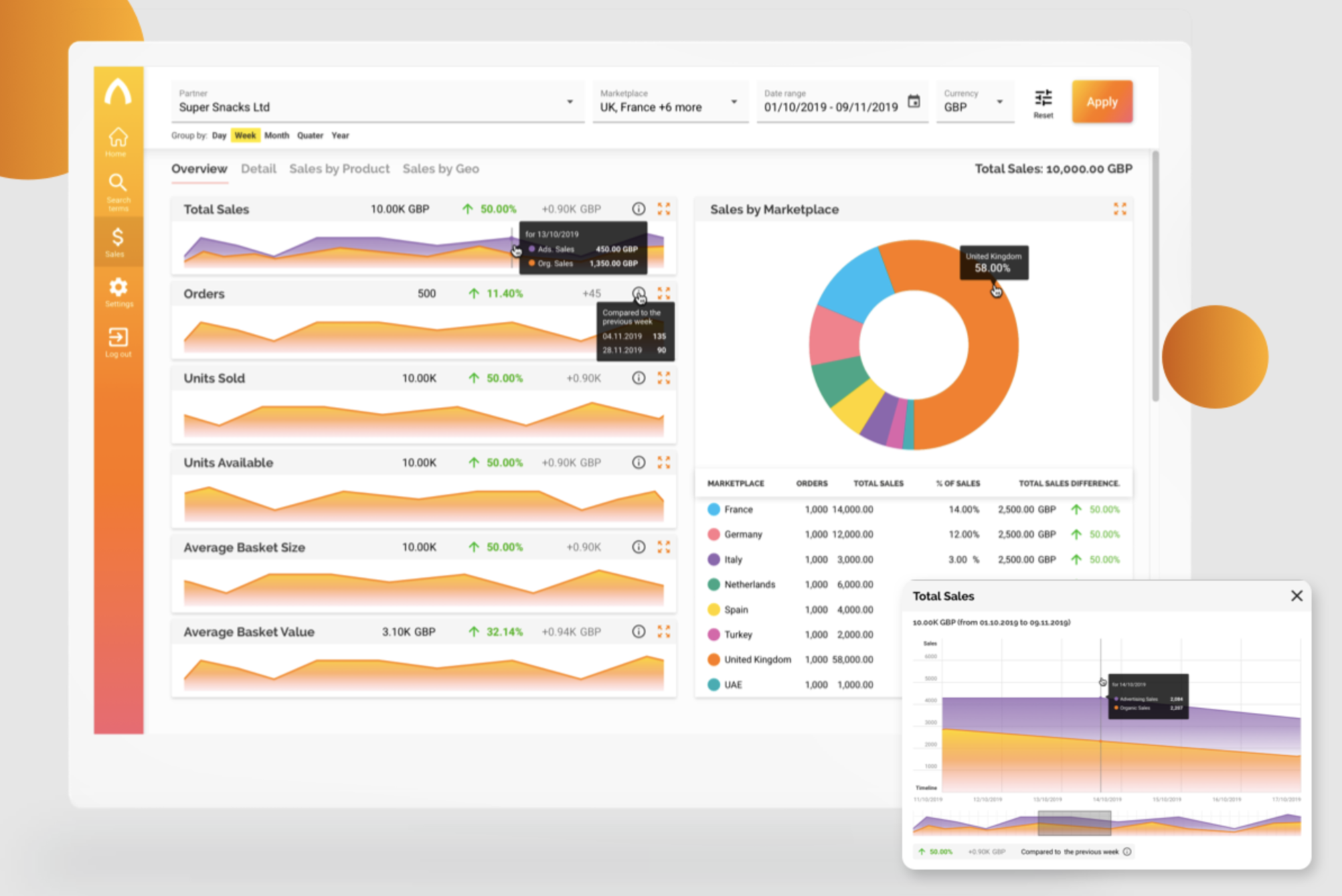The image size is (1342, 896).
Task: Show info for Average Basket Value
Action: click(638, 632)
